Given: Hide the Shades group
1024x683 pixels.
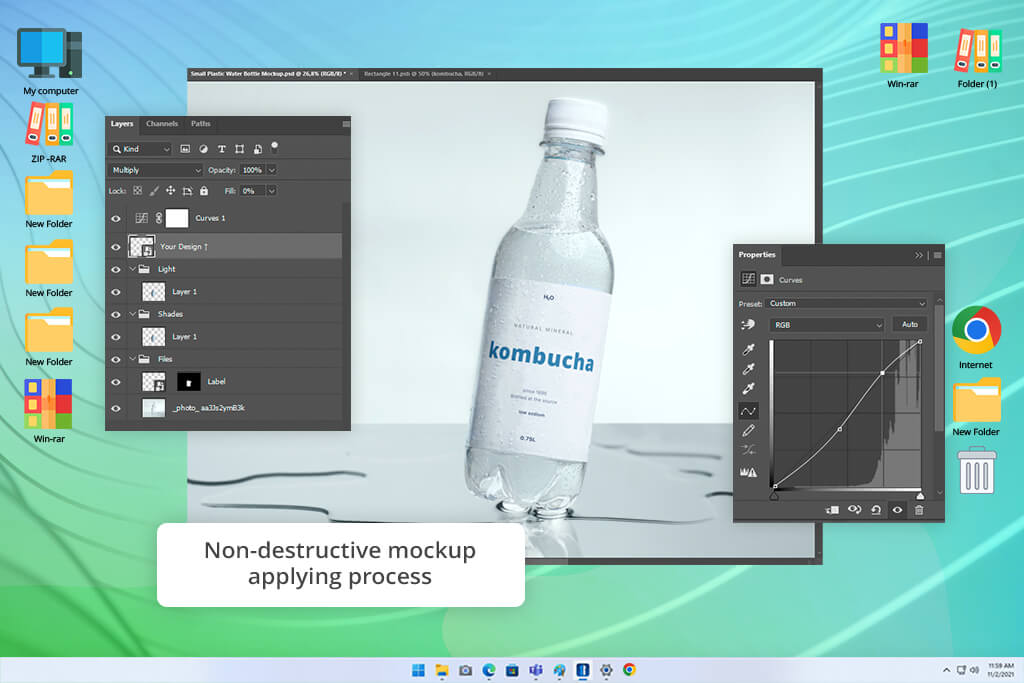Looking at the screenshot, I should click(x=116, y=314).
